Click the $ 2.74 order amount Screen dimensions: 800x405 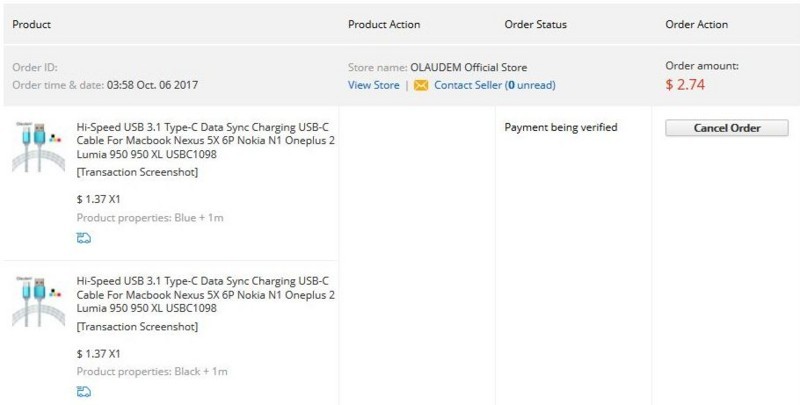pos(685,85)
